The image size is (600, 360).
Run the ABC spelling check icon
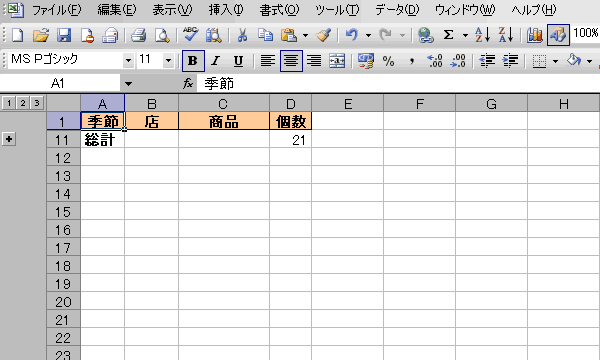pyautogui.click(x=190, y=34)
